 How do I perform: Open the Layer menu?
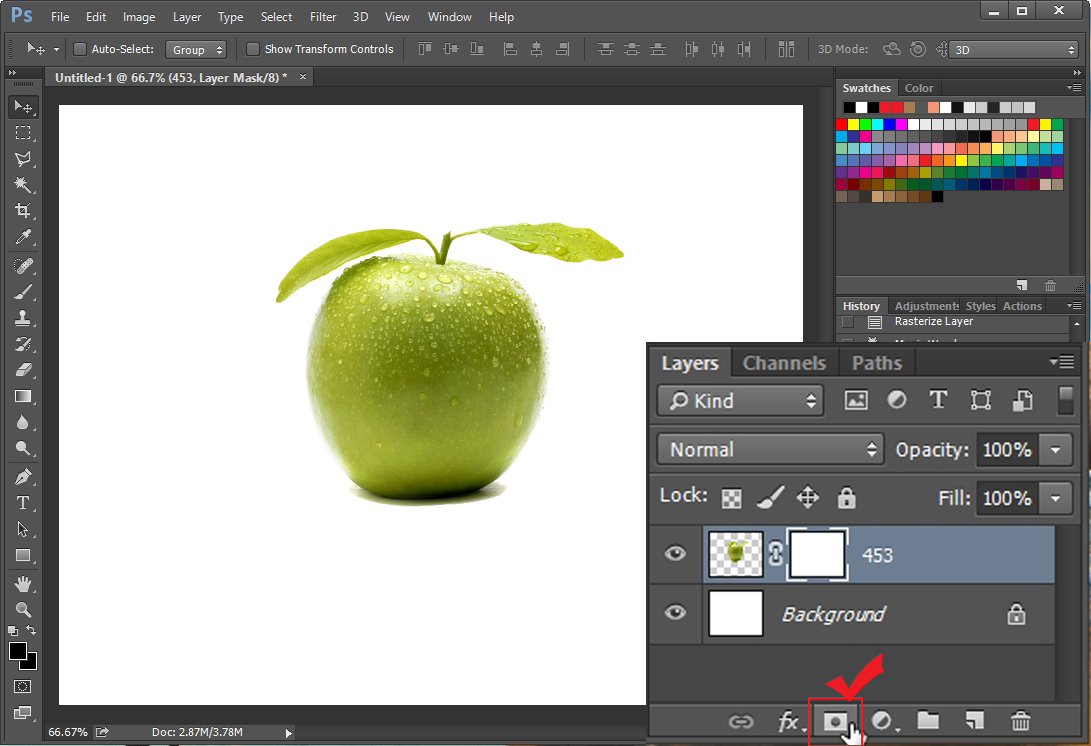(x=187, y=17)
